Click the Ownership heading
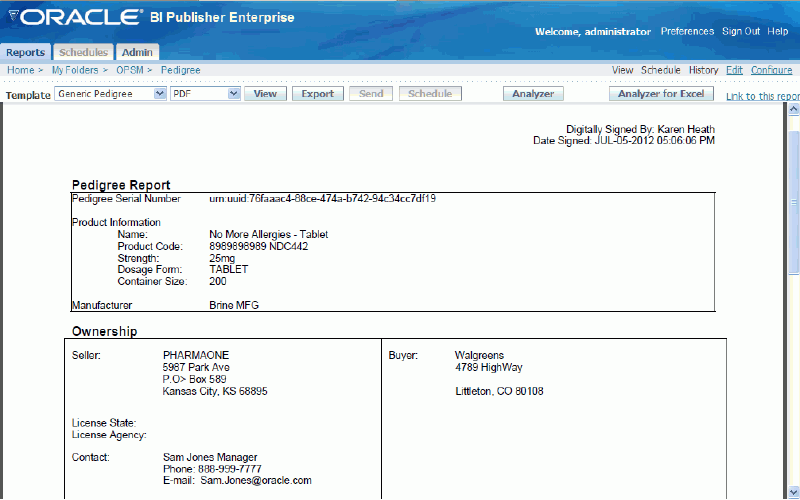The height and width of the screenshot is (500, 800). [104, 331]
